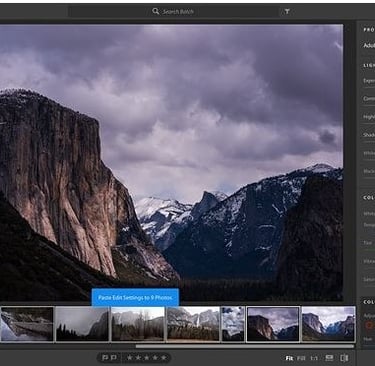Viewport: 375px width, 366px height.
Task: Set rating to two stars
Action: [138, 358]
